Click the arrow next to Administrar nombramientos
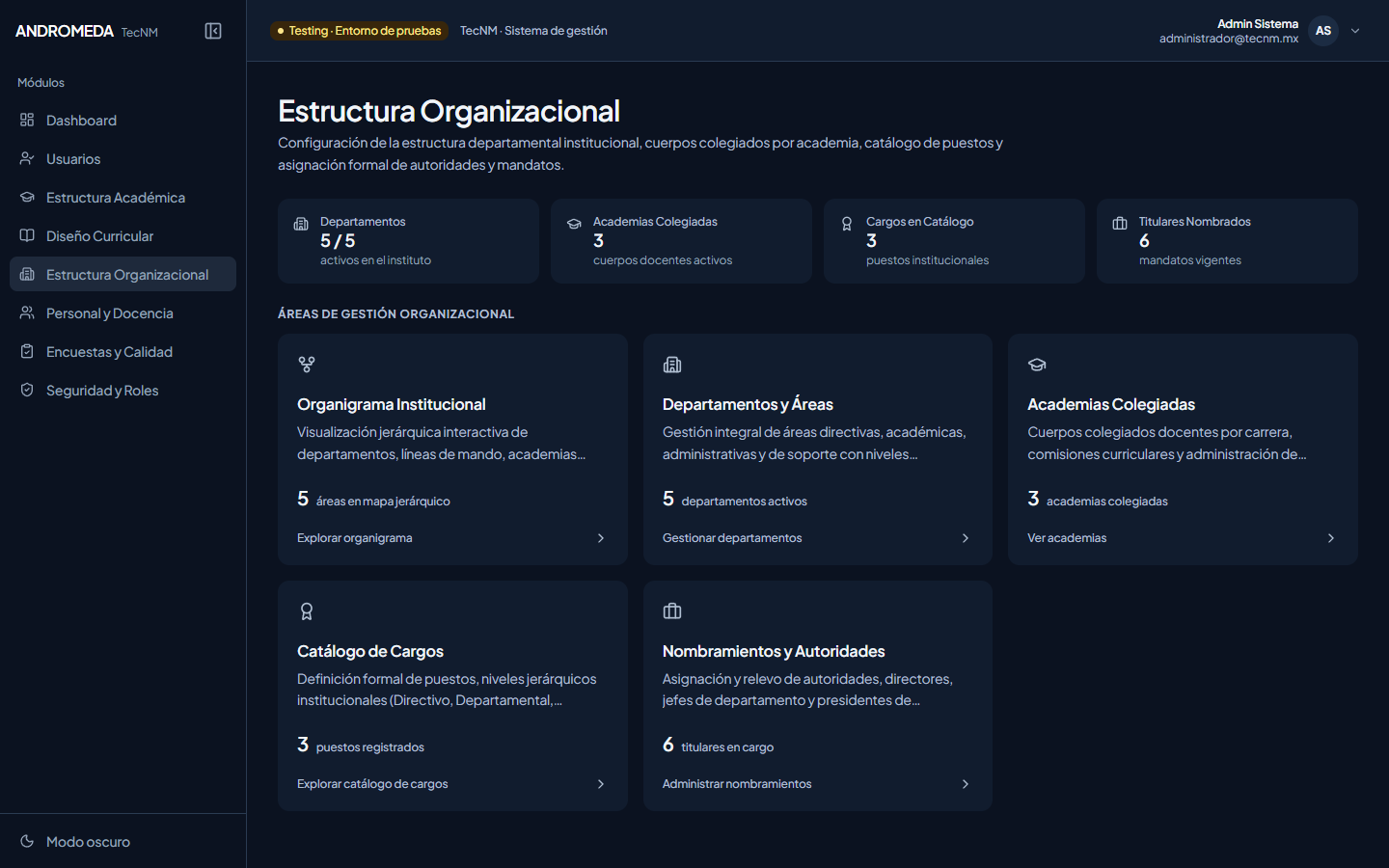Screen dimensions: 1389x868 click(x=966, y=784)
